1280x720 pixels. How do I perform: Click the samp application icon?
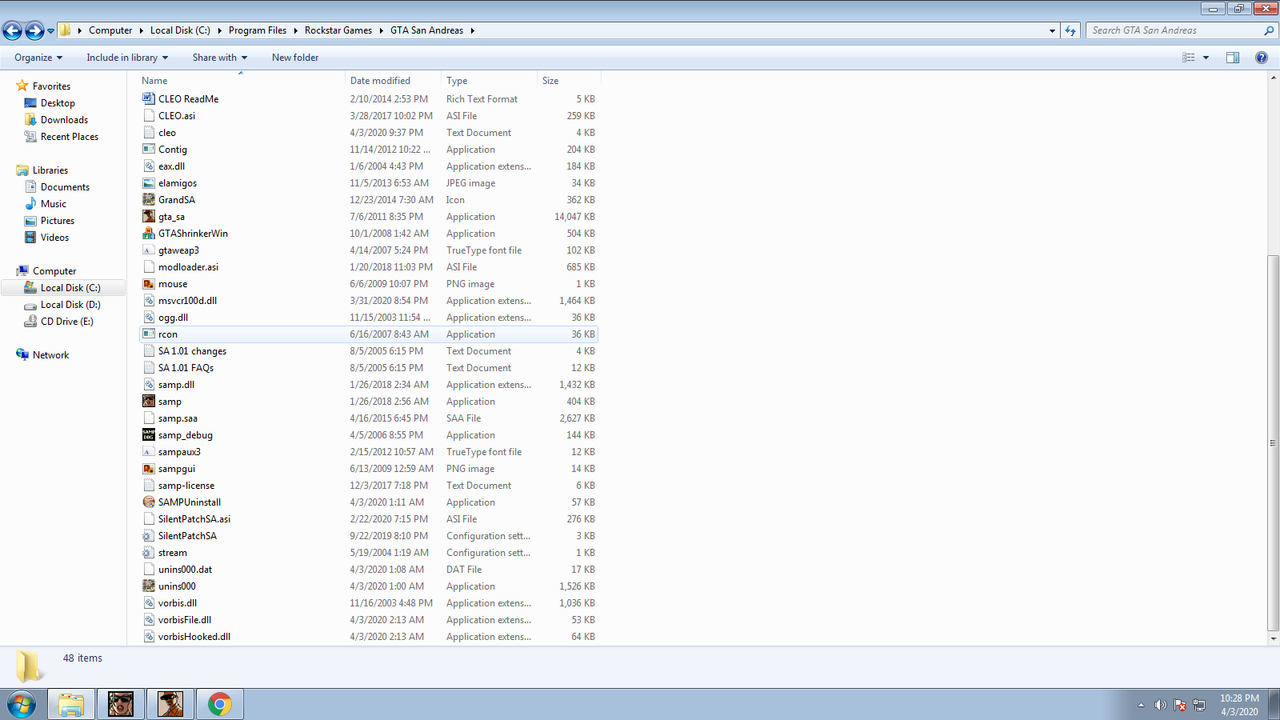(149, 402)
